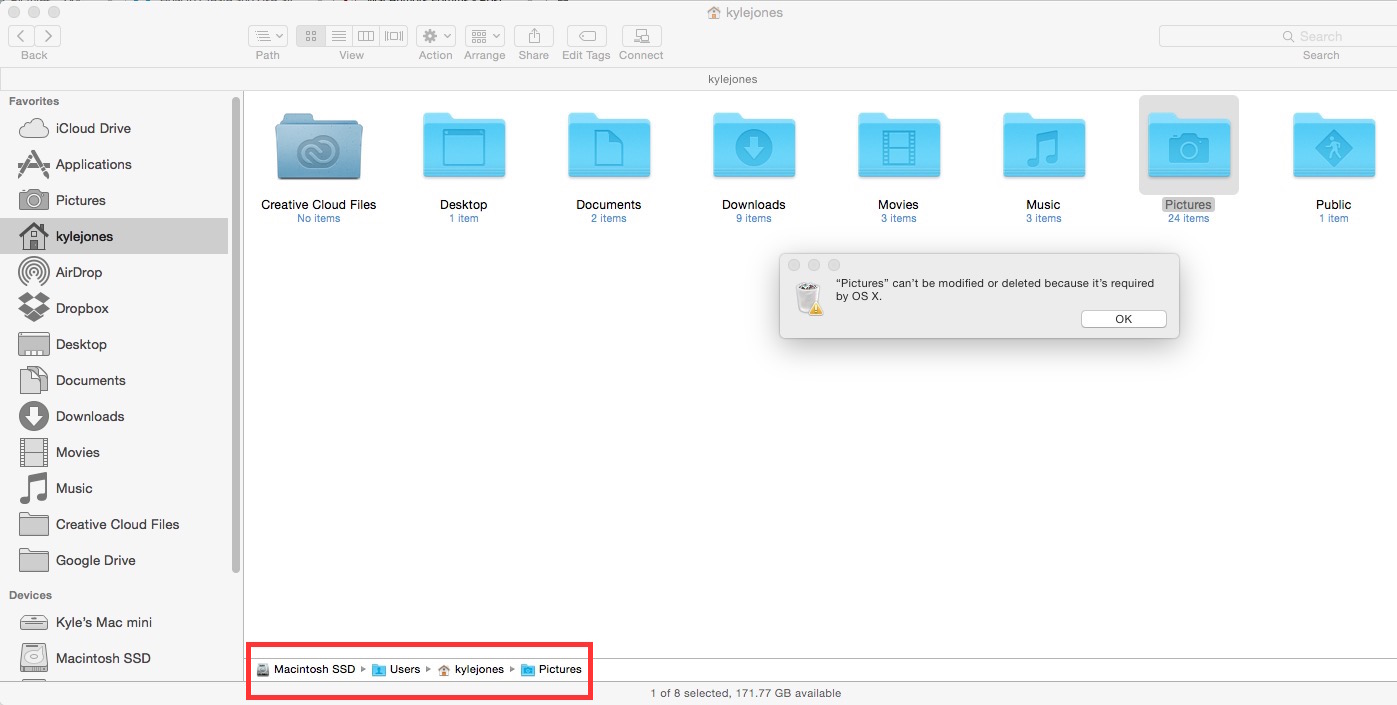This screenshot has width=1397, height=705.
Task: Select the Movies folder icon
Action: pos(898,146)
